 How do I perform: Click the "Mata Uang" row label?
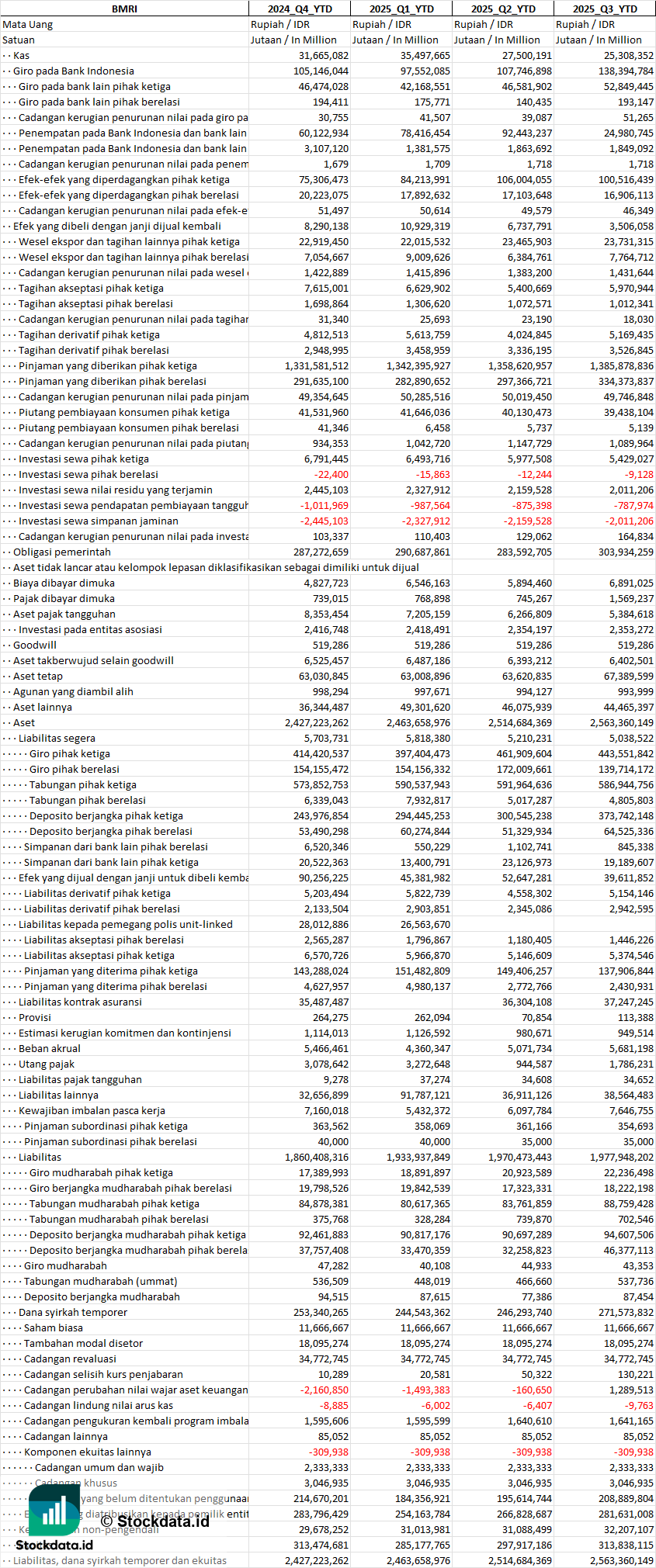click(28, 24)
